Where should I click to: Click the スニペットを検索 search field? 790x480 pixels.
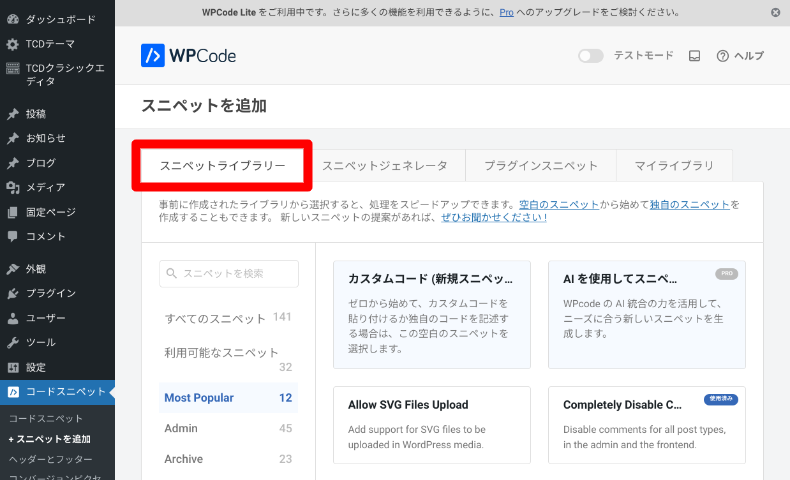pyautogui.click(x=229, y=273)
